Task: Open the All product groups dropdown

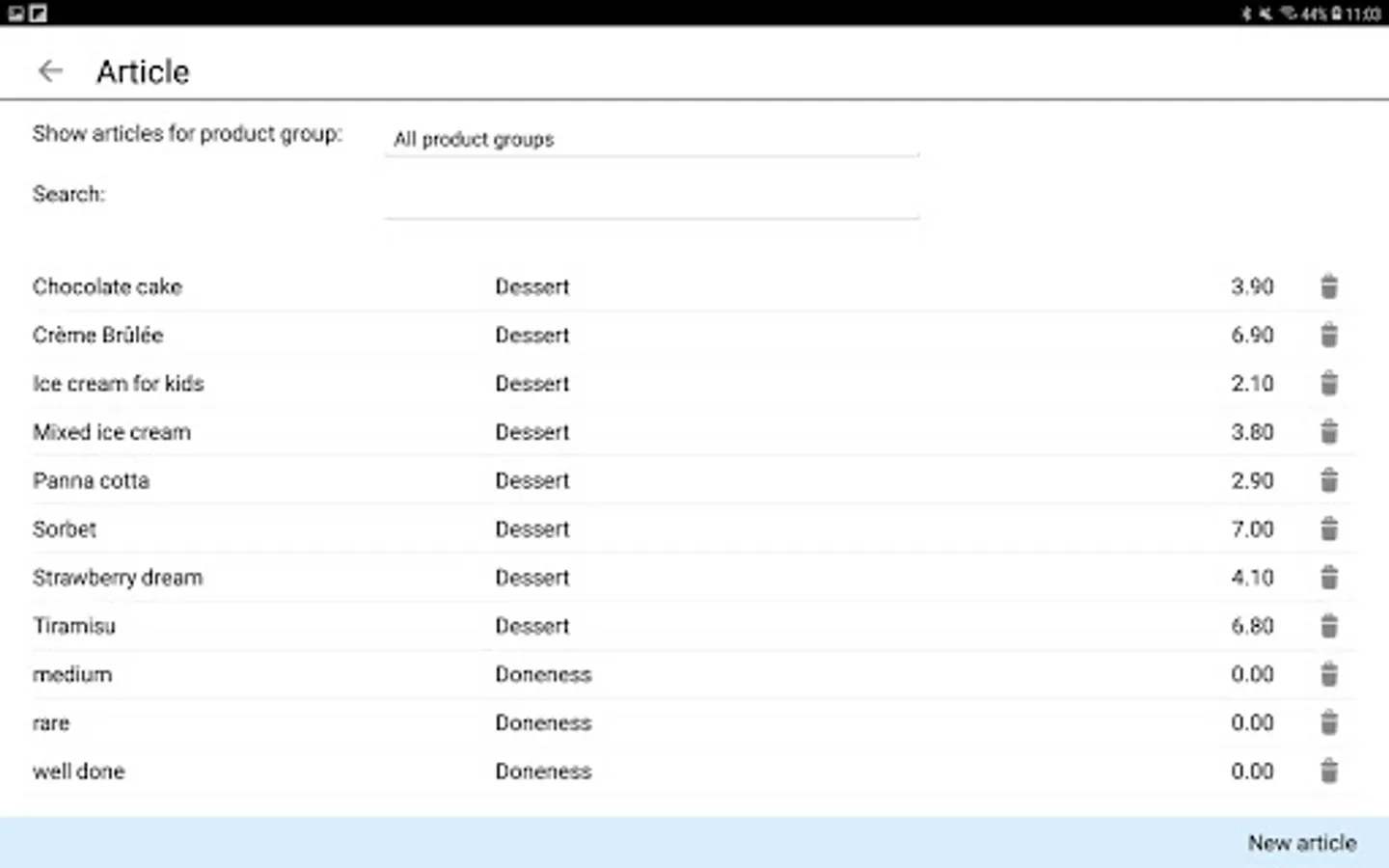Action: pos(651,140)
